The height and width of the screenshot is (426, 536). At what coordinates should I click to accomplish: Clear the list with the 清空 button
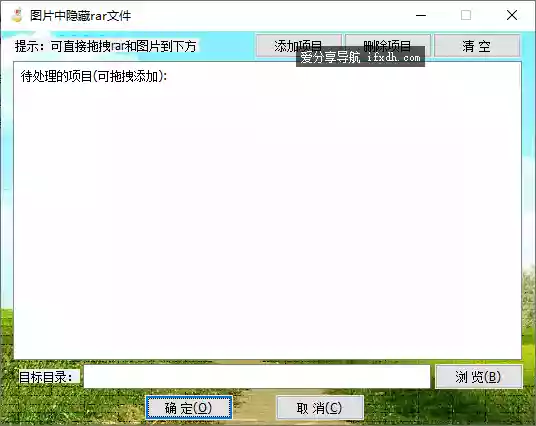pyautogui.click(x=477, y=45)
